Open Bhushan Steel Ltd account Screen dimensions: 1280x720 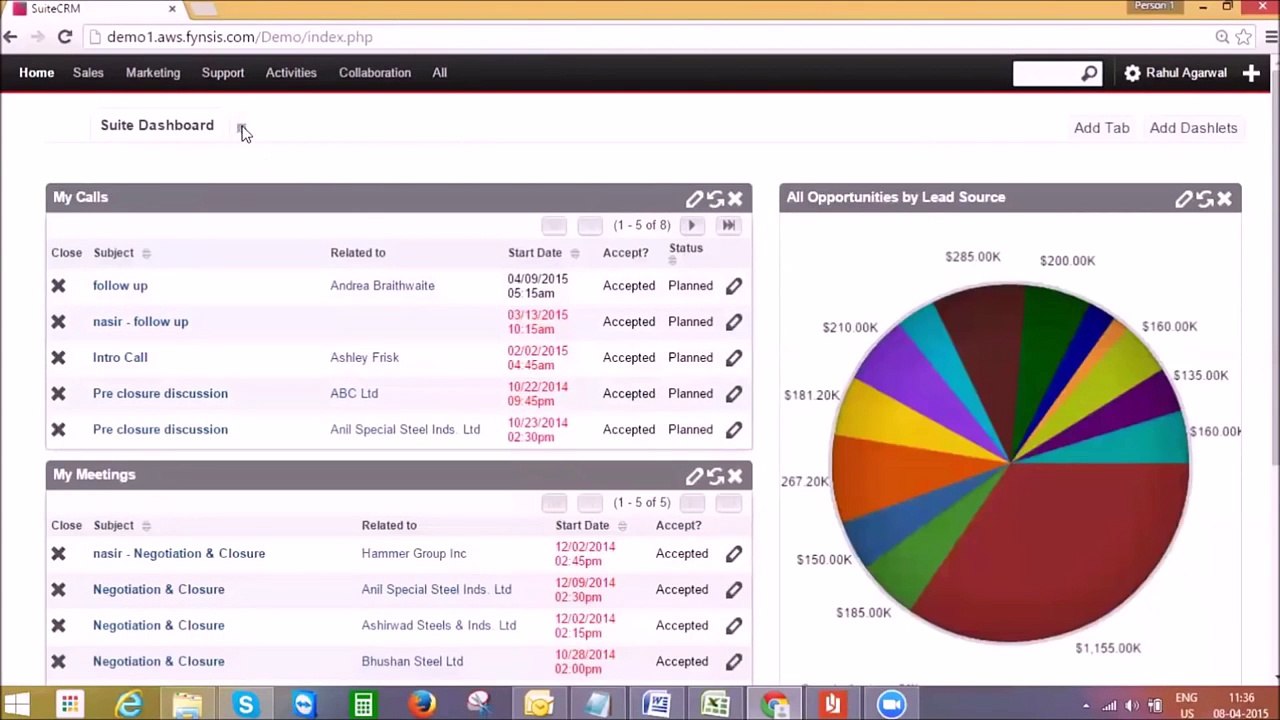tap(412, 662)
